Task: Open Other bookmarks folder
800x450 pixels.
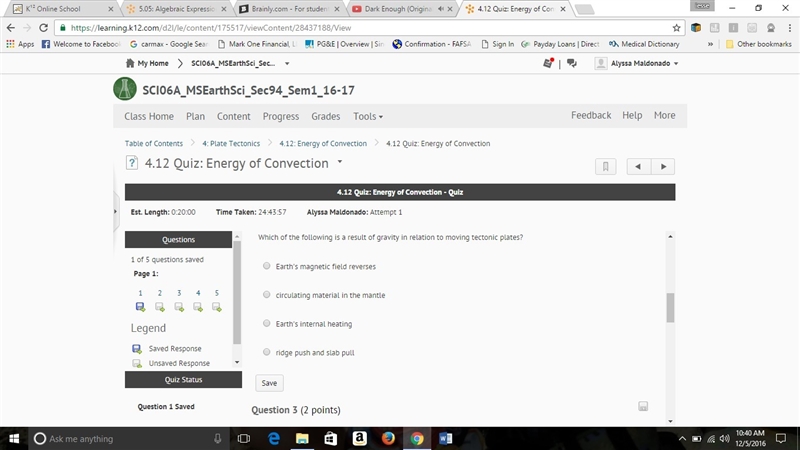Action: (758, 44)
